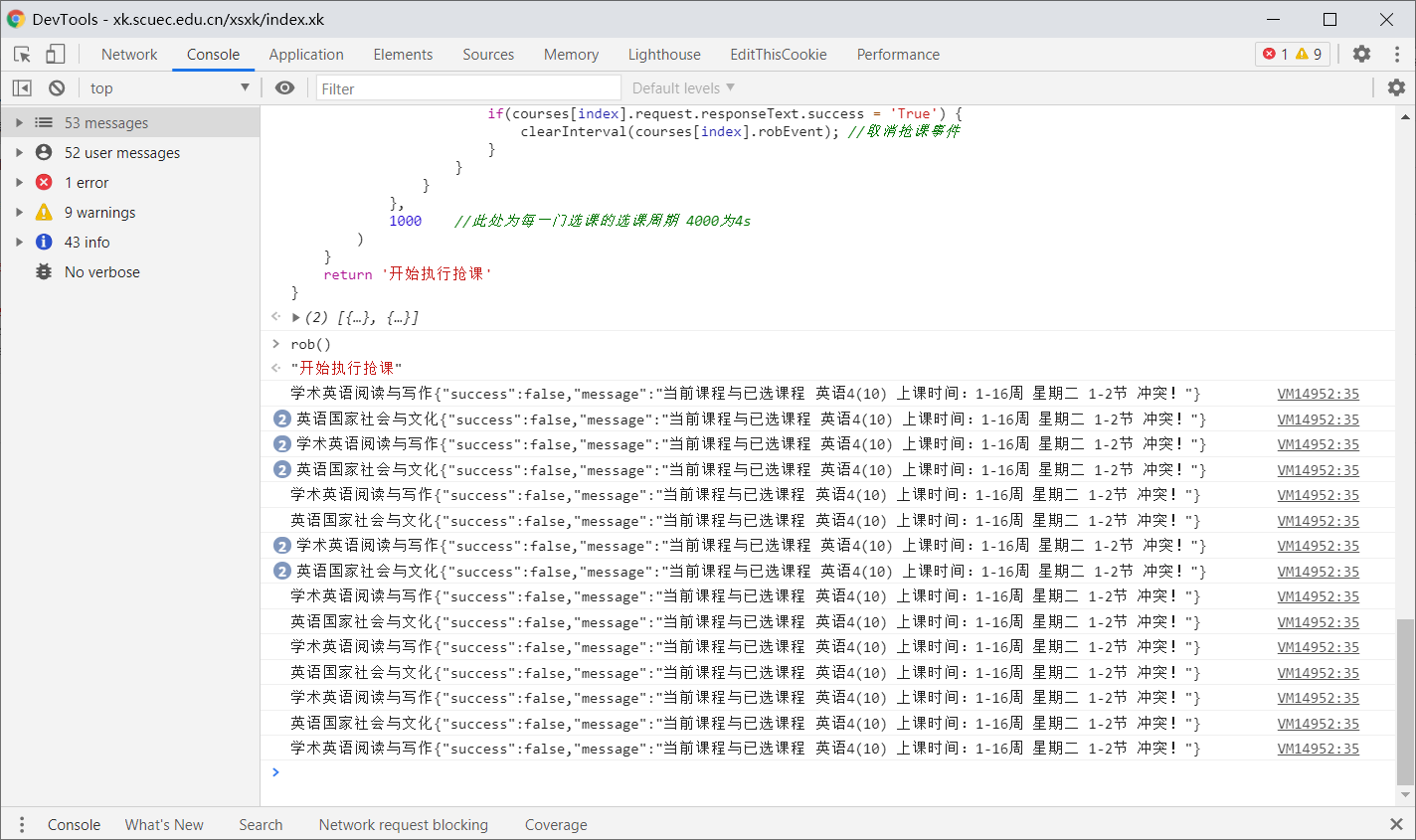Viewport: 1416px width, 840px height.
Task: Expand the (2) [{…}, {…}] array output
Action: tap(296, 318)
